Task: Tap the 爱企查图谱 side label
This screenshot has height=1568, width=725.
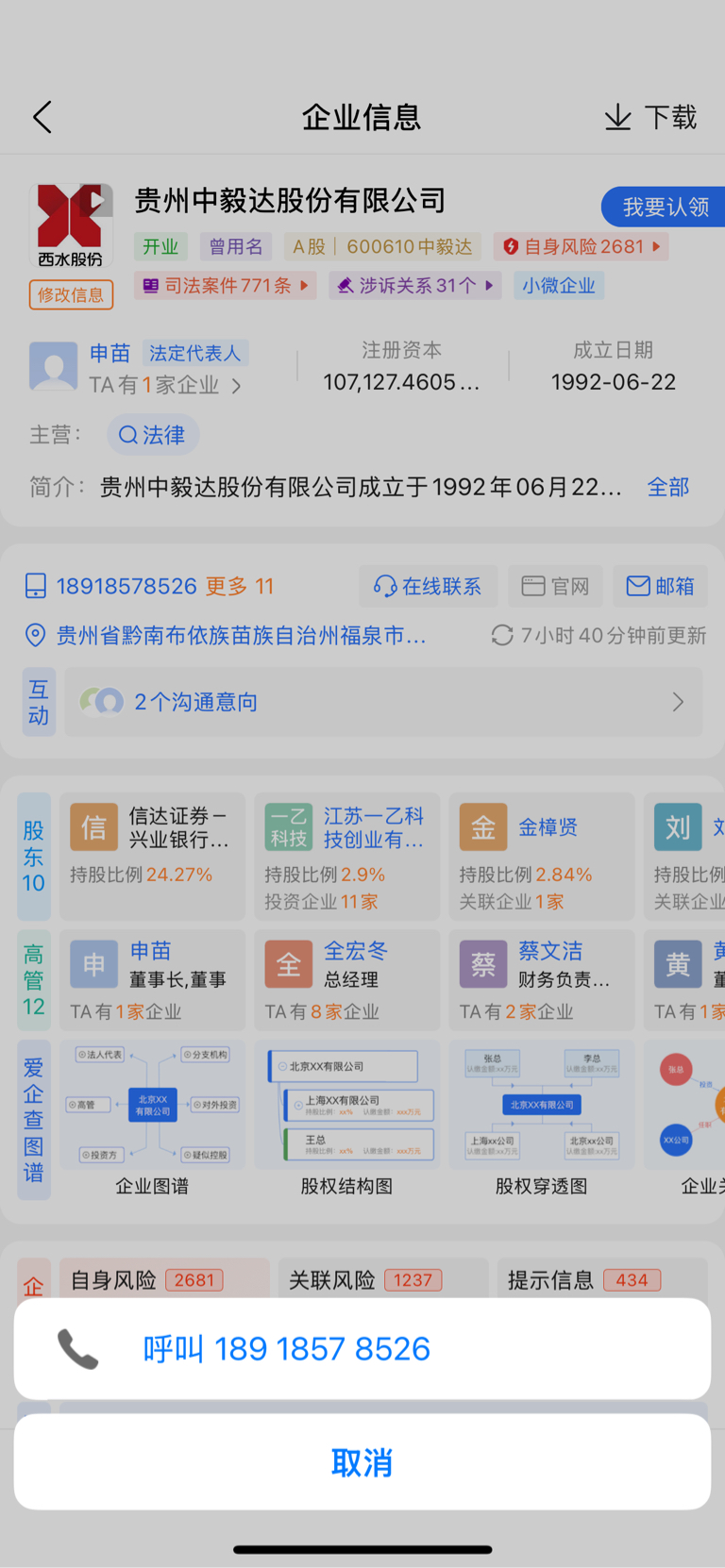Action: [34, 1120]
